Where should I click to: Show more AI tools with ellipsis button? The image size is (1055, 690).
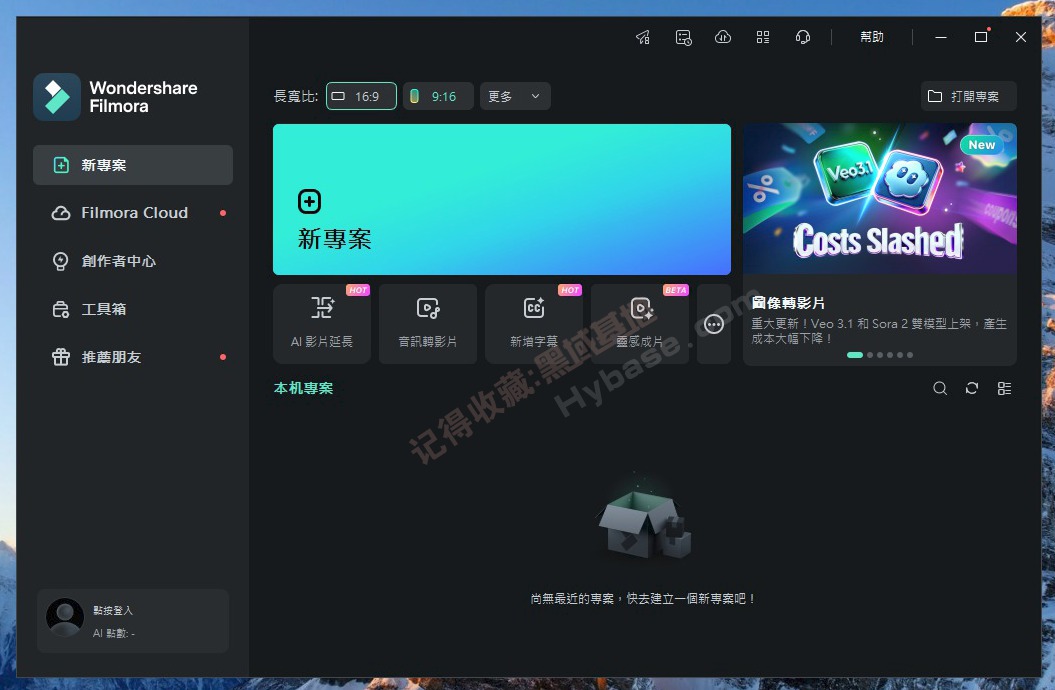[714, 324]
